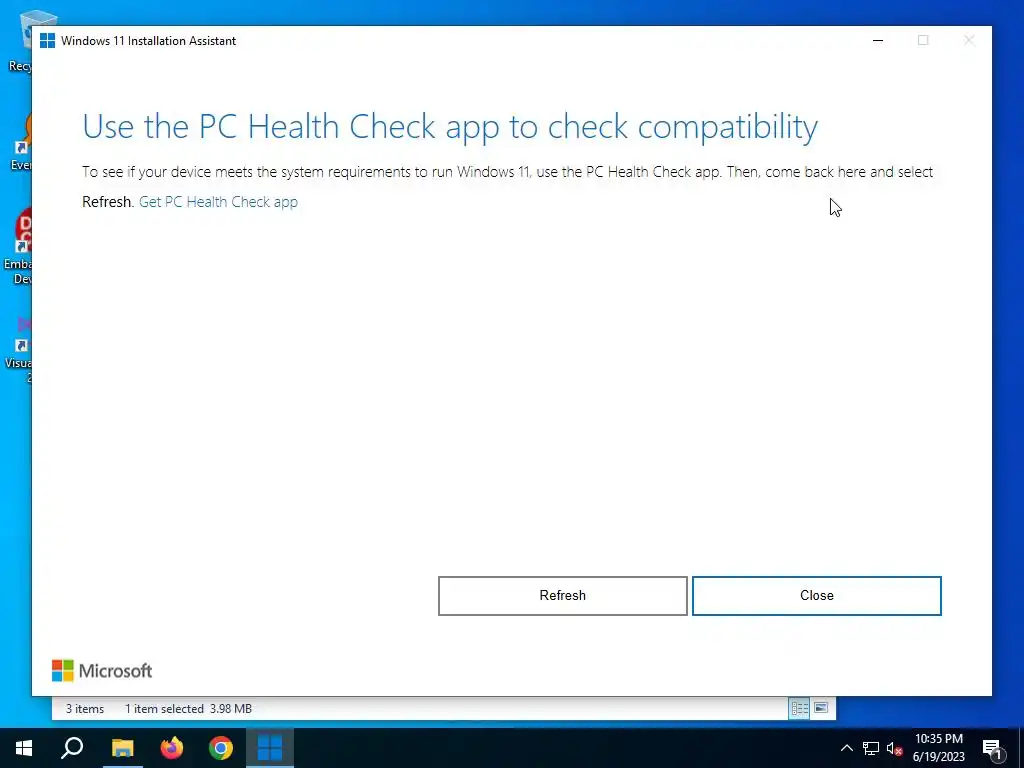Open the Windows Start menu
This screenshot has width=1024, height=768.
click(24, 748)
